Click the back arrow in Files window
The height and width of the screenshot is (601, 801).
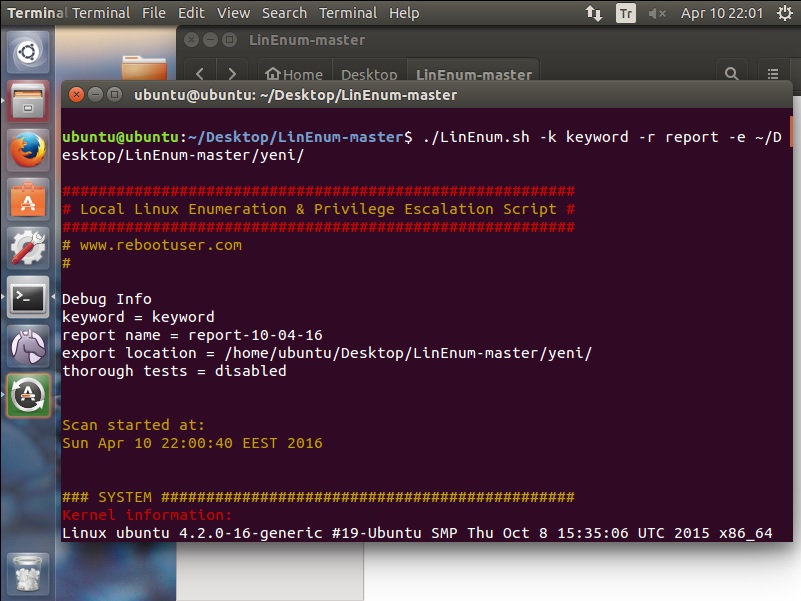200,74
